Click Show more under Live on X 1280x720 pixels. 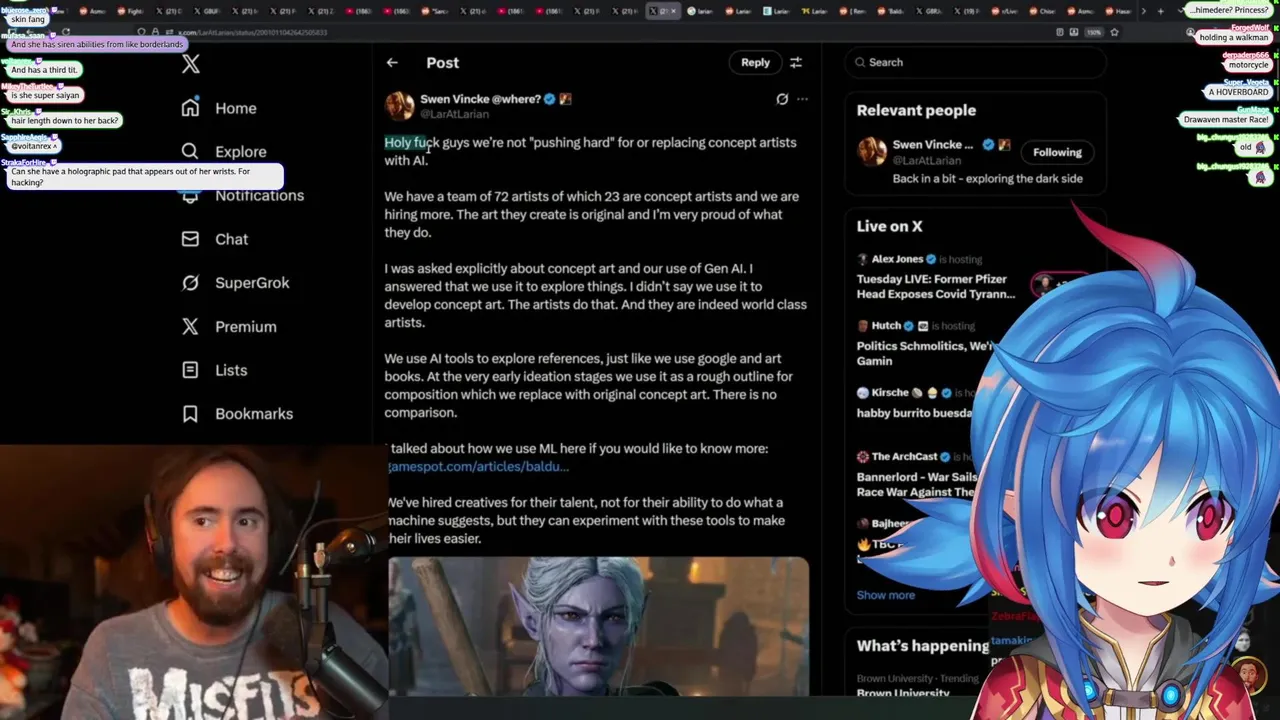[x=885, y=595]
